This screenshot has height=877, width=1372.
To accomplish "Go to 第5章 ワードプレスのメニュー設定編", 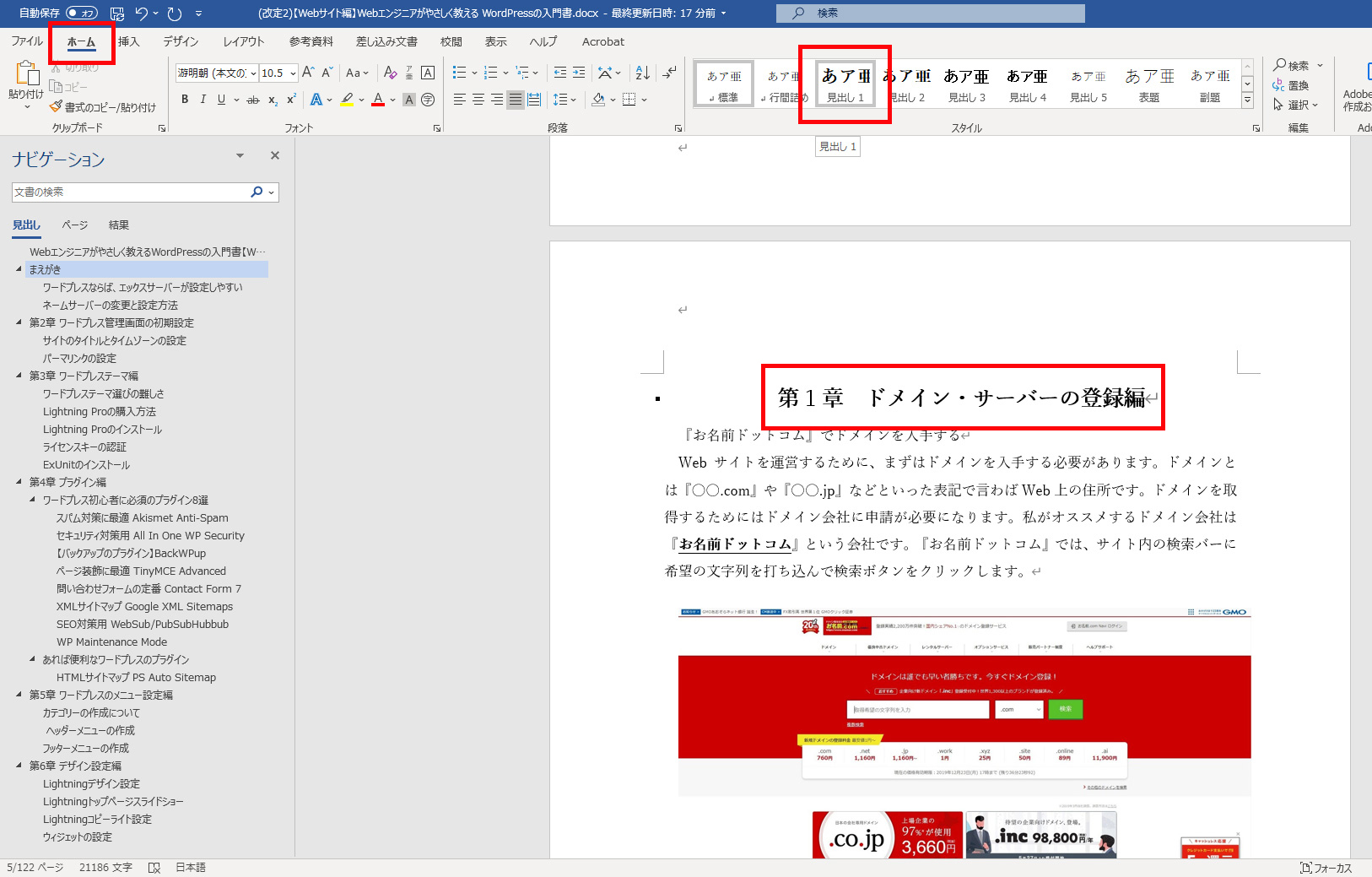I will coord(101,695).
